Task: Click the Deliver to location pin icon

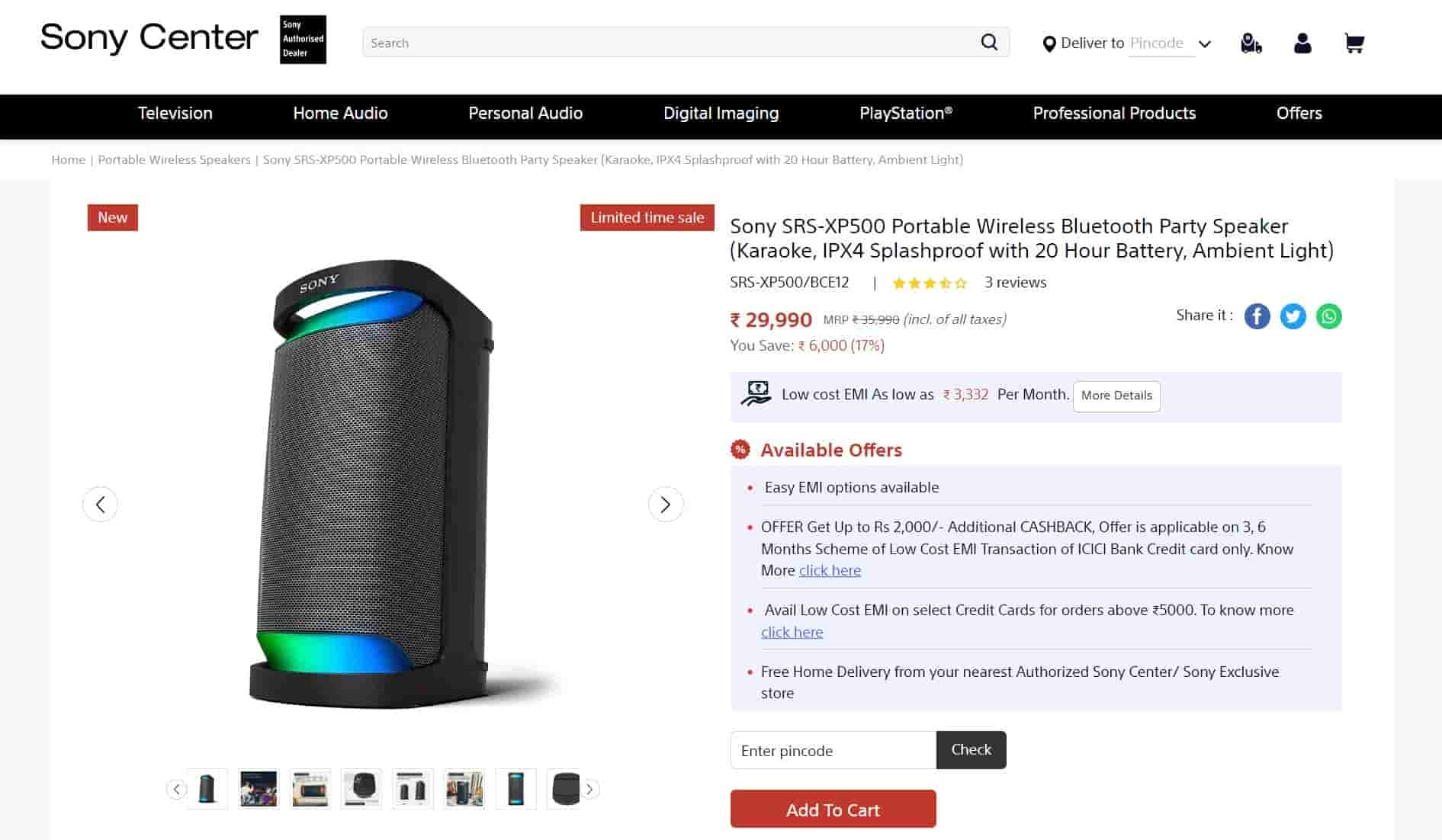Action: 1050,43
